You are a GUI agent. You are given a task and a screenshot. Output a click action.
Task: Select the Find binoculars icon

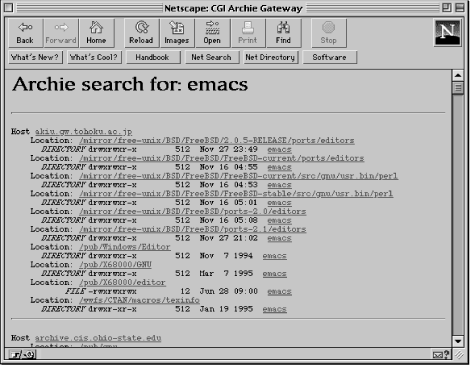click(283, 33)
